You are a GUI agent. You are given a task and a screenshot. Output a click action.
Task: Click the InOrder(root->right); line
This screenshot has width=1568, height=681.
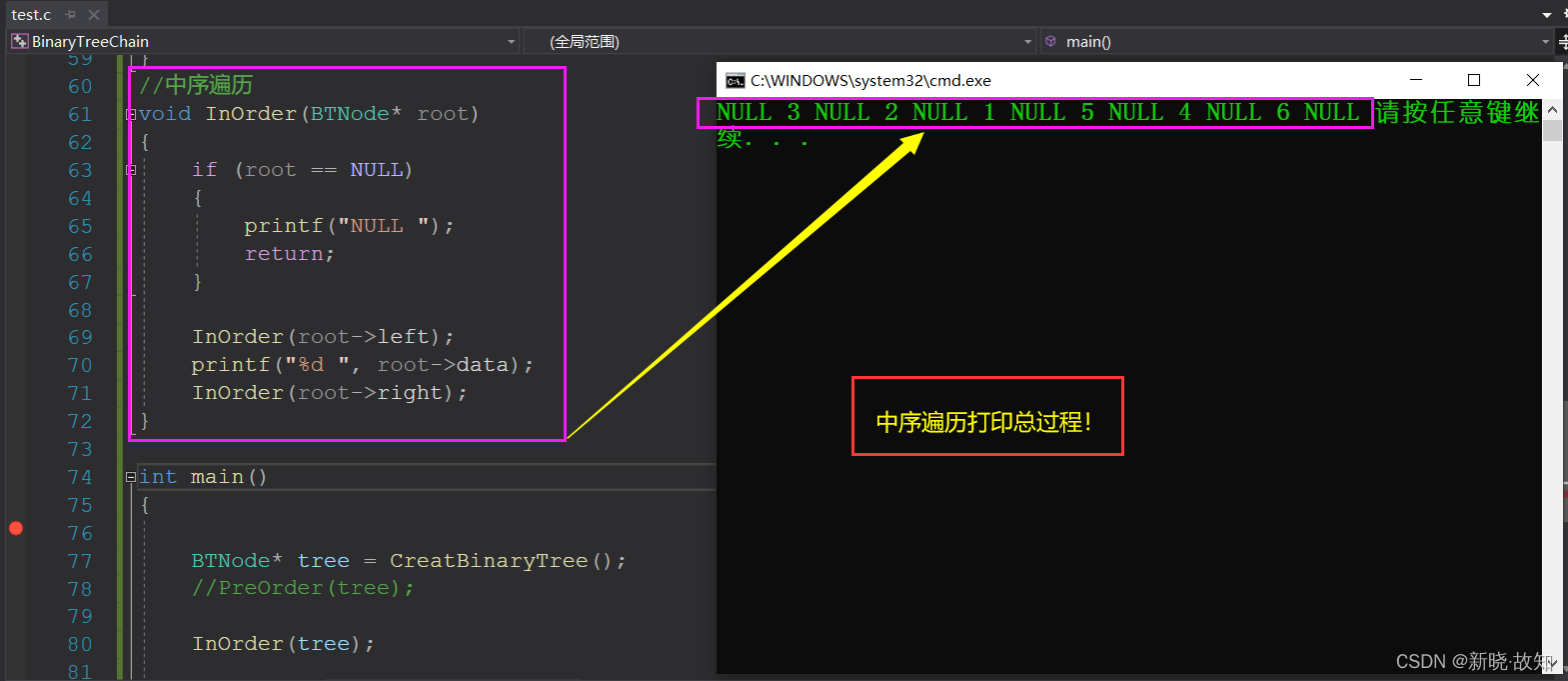330,393
